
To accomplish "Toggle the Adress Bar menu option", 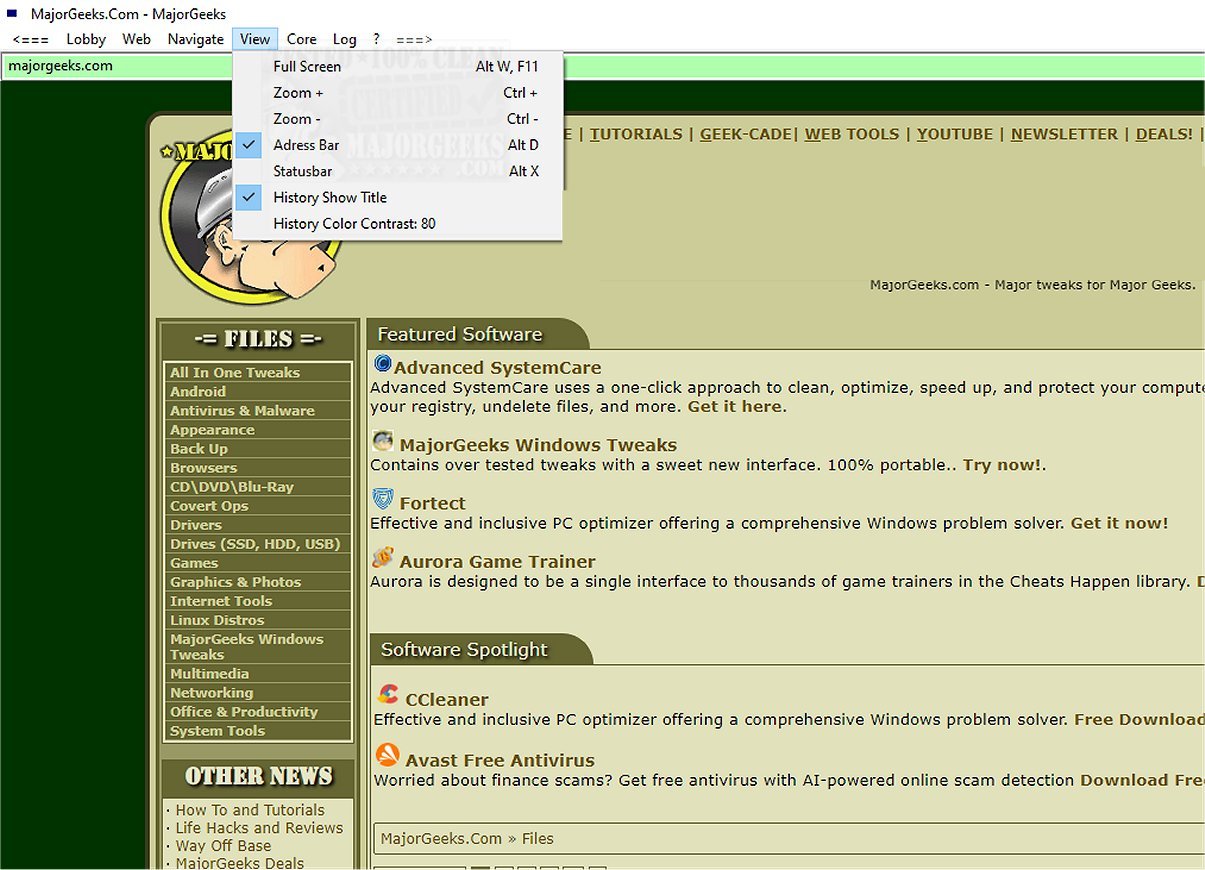I will point(398,145).
